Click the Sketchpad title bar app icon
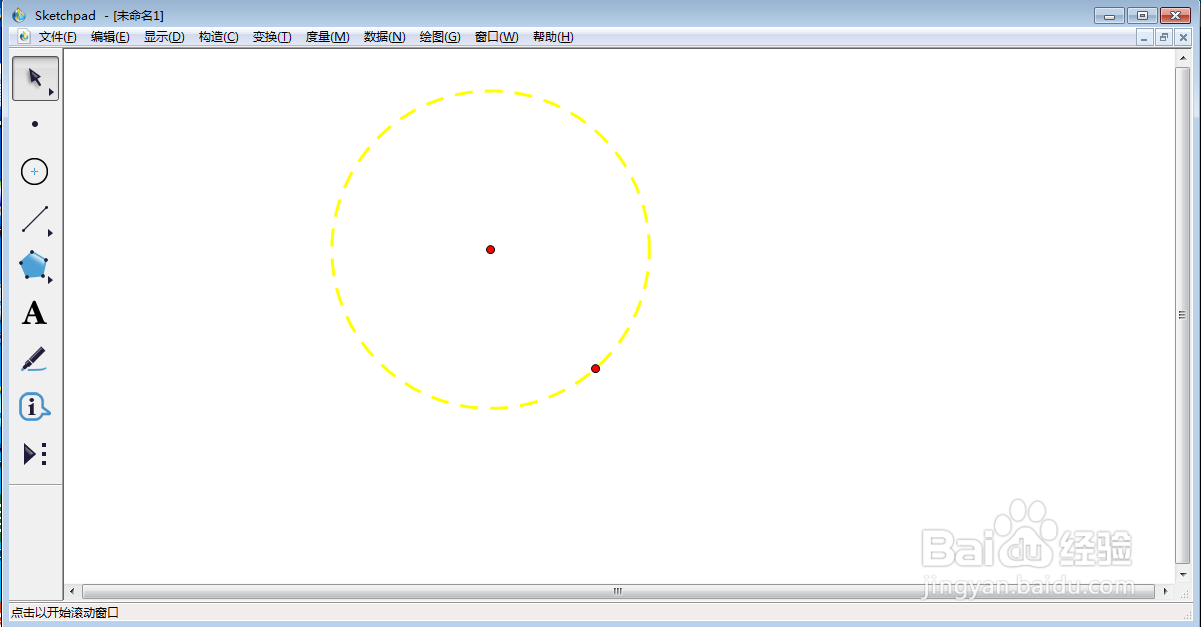This screenshot has width=1201, height=627. (x=19, y=15)
